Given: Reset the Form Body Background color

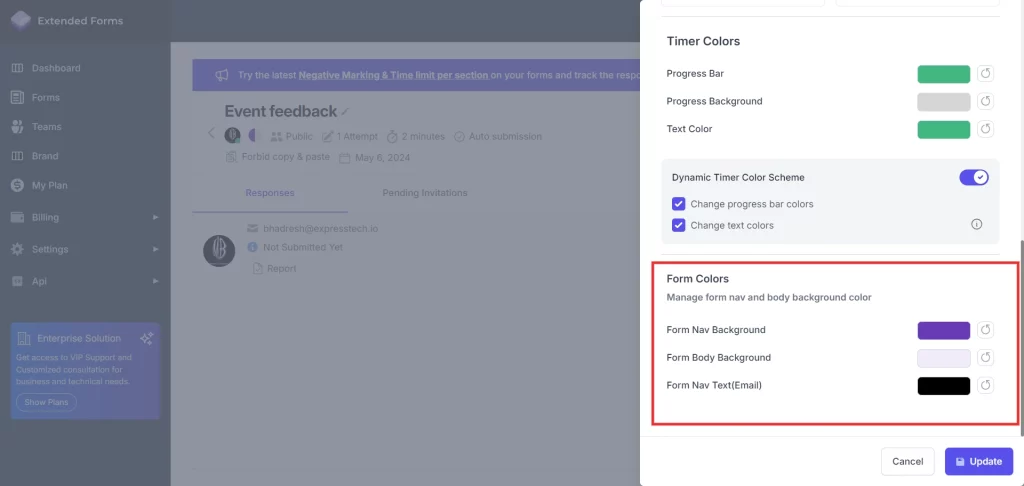Looking at the screenshot, I should pyautogui.click(x=985, y=357).
